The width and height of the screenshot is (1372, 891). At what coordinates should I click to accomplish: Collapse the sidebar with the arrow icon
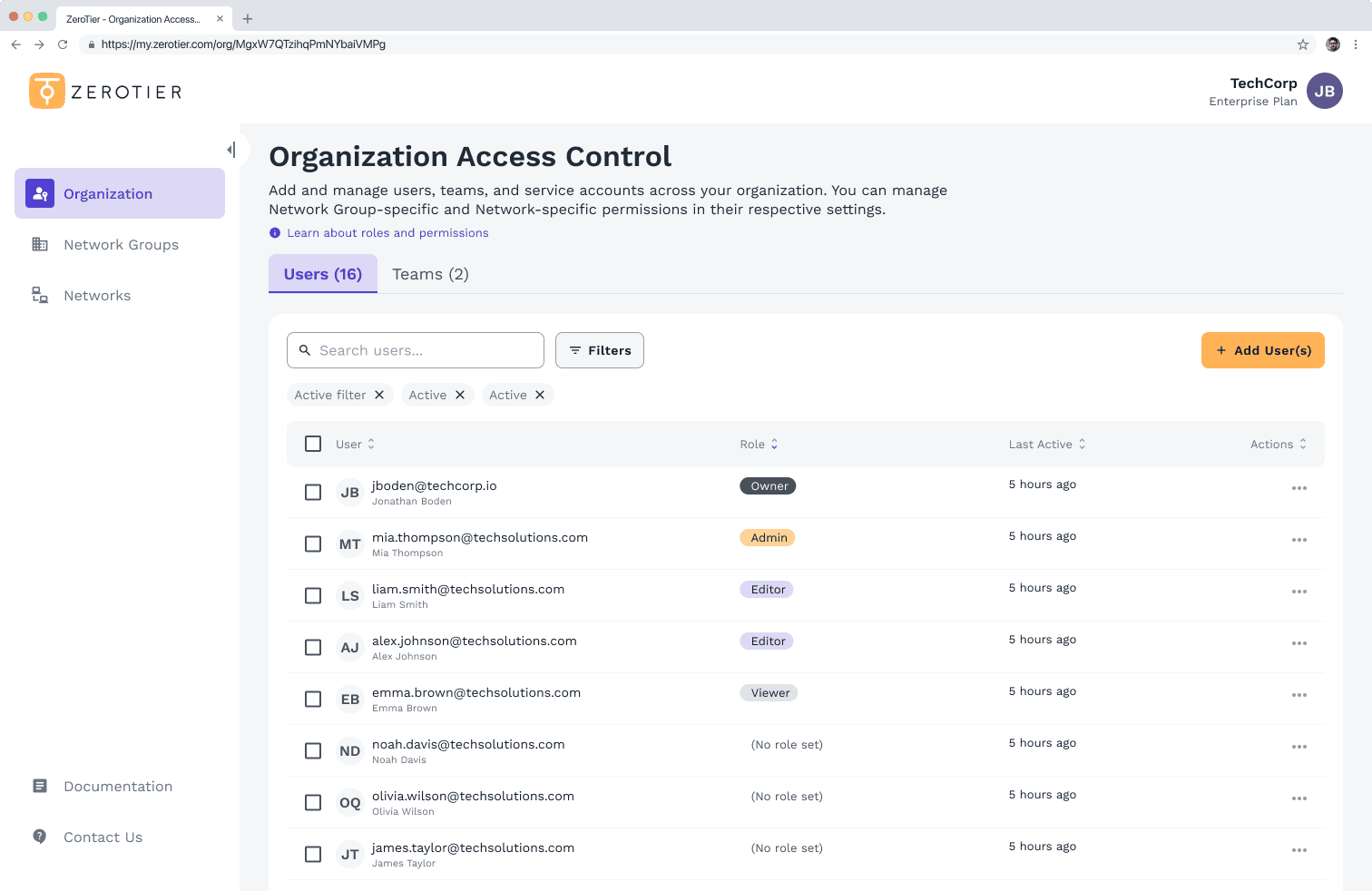(x=231, y=150)
